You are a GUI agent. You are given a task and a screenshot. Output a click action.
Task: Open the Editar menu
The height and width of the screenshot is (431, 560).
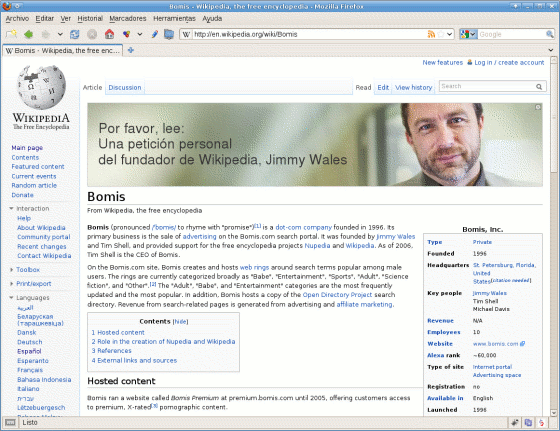click(x=45, y=19)
